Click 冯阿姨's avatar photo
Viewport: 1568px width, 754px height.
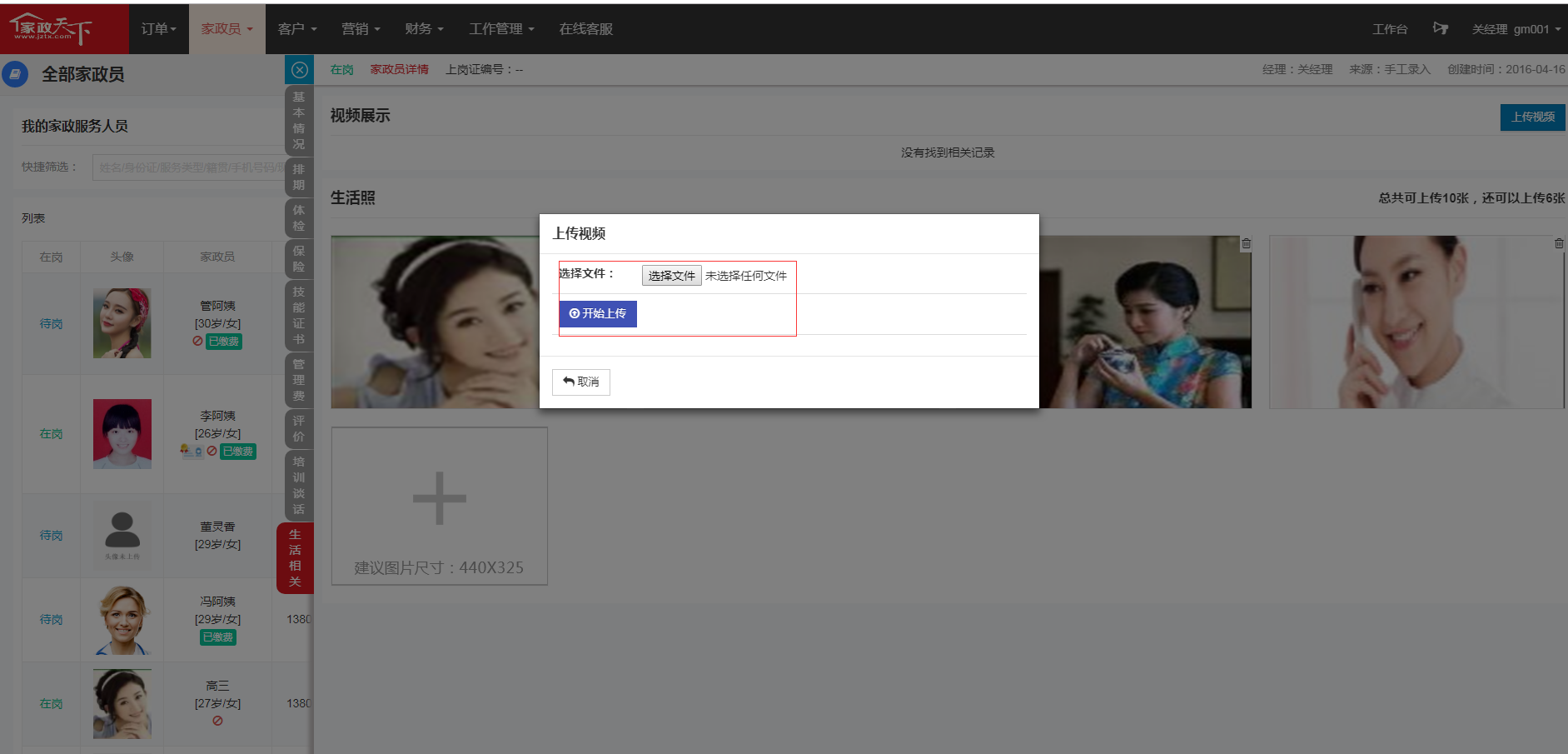click(122, 620)
